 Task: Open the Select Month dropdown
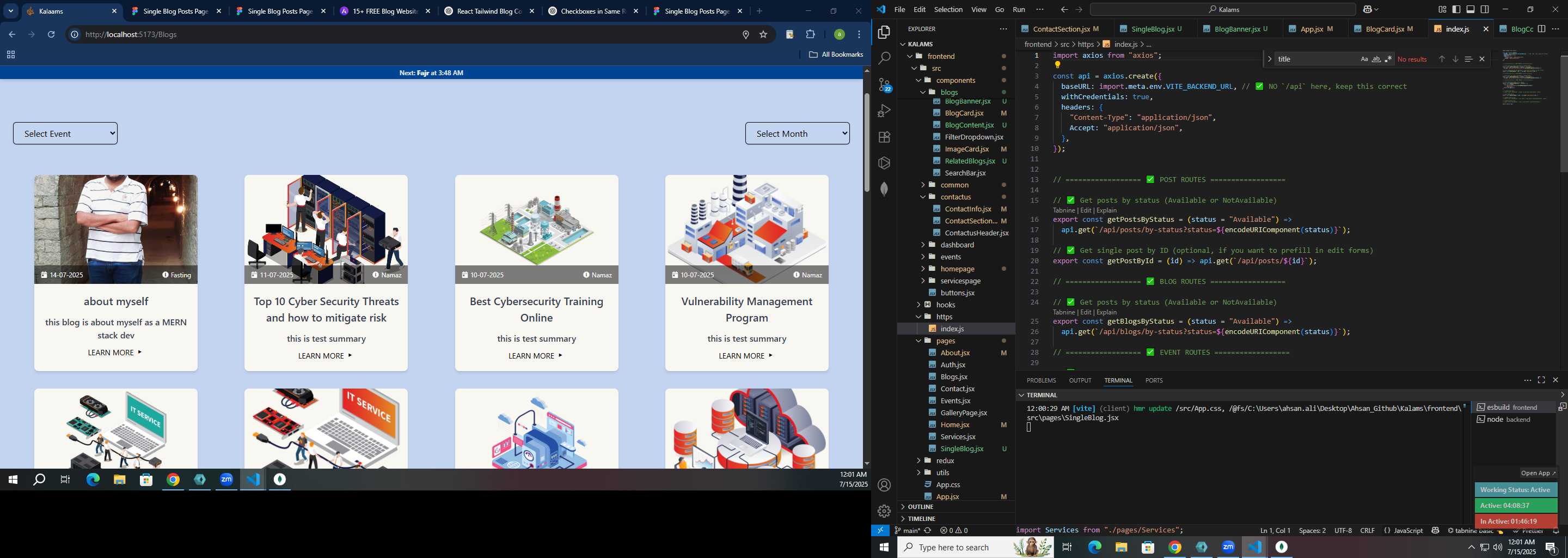pyautogui.click(x=798, y=134)
